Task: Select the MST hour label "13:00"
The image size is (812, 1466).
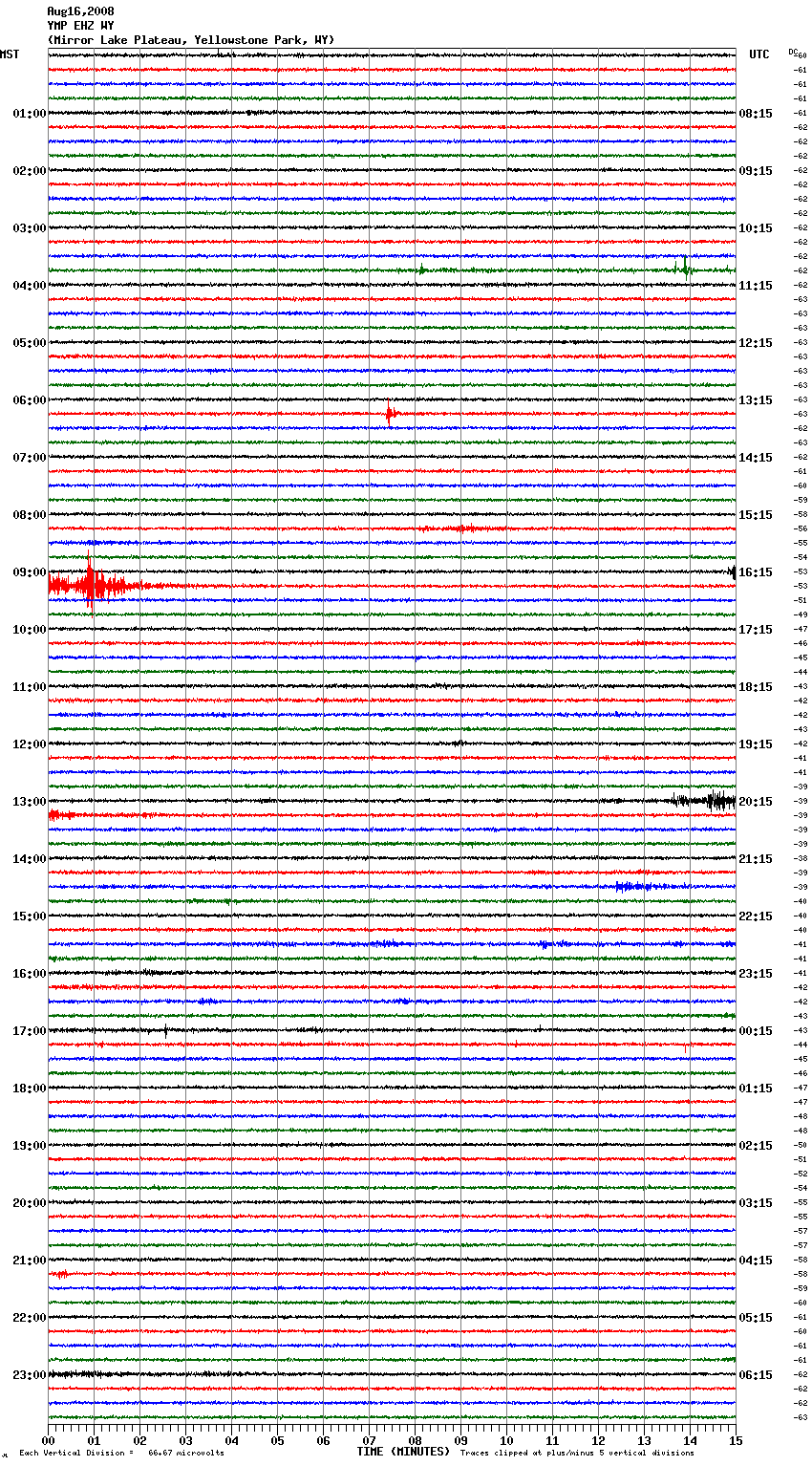Action: (x=29, y=802)
